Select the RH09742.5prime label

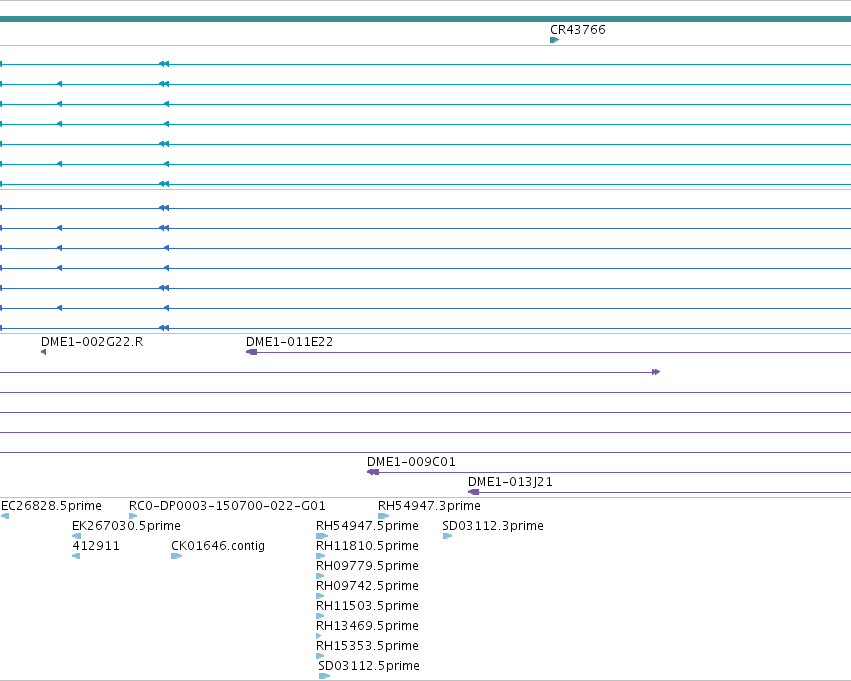tap(367, 586)
